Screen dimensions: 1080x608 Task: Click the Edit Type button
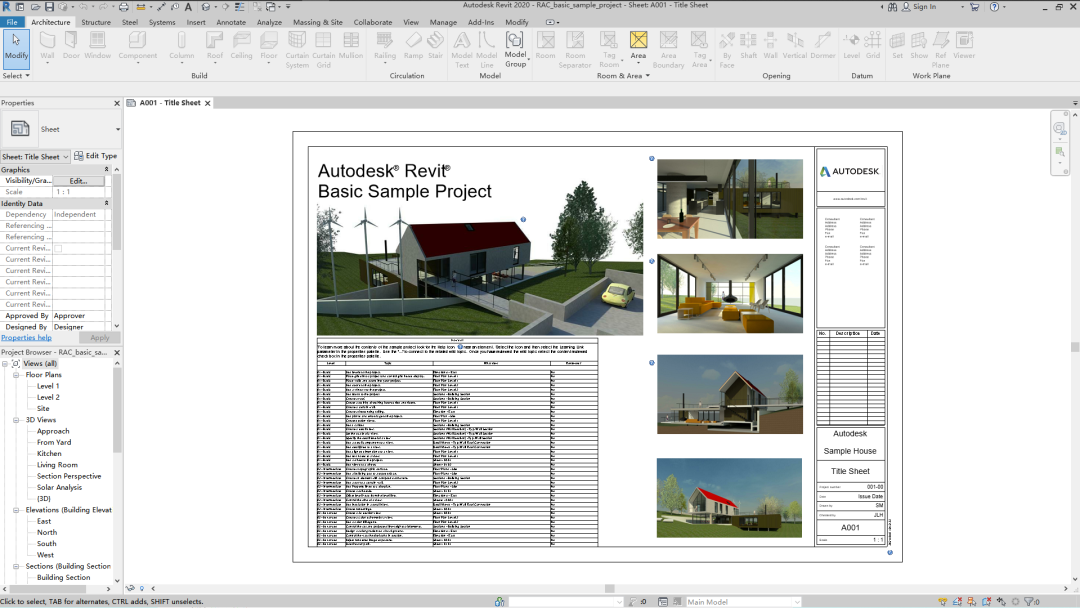pyautogui.click(x=96, y=156)
